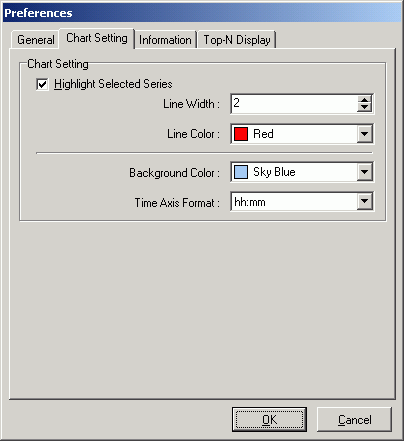Viewport: 404px width, 441px height.
Task: Open the Background Color dropdown arrow
Action: point(364,172)
